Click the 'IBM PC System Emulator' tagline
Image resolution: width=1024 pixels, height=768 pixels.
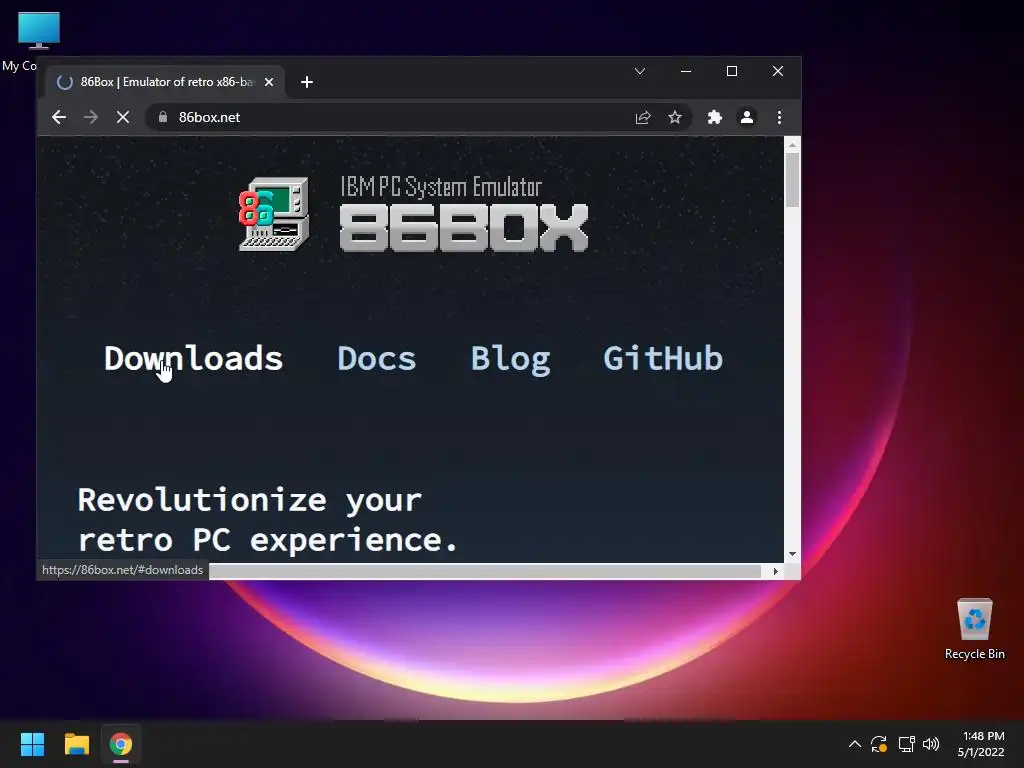coord(441,187)
